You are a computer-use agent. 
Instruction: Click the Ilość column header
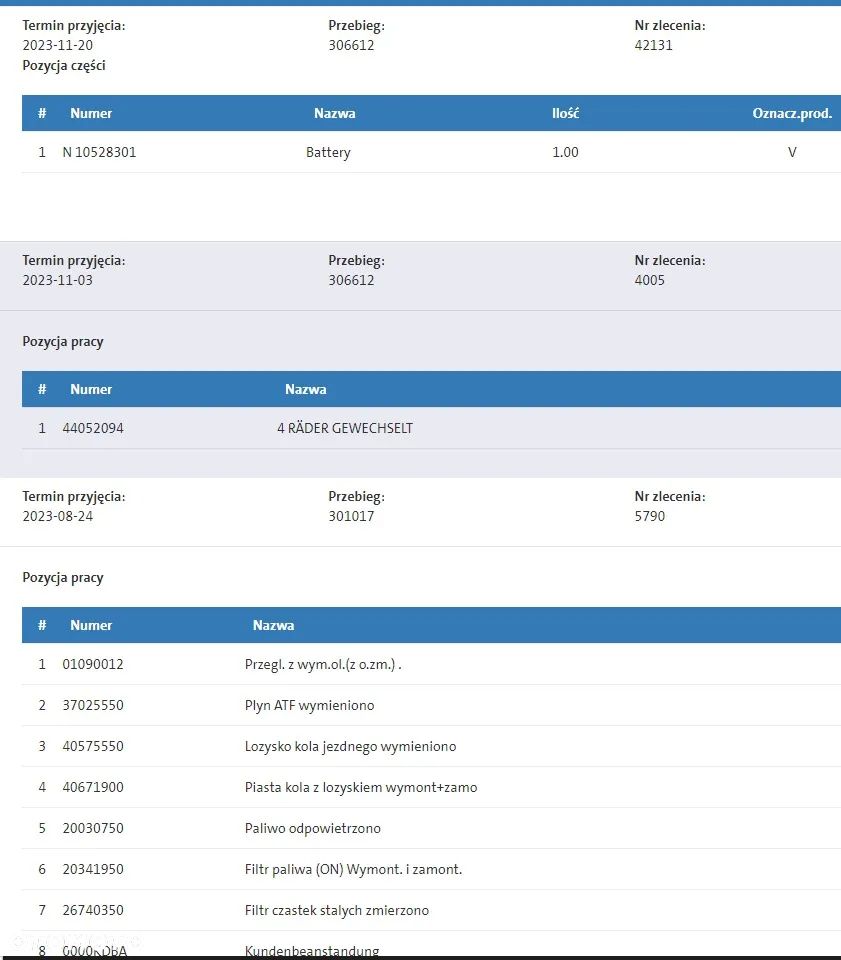(565, 113)
